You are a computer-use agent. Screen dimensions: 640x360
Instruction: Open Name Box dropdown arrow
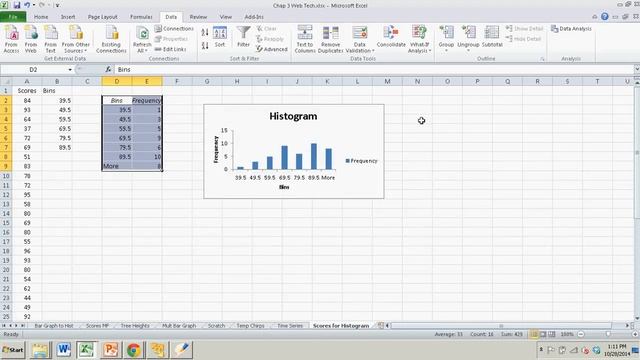[x=70, y=70]
